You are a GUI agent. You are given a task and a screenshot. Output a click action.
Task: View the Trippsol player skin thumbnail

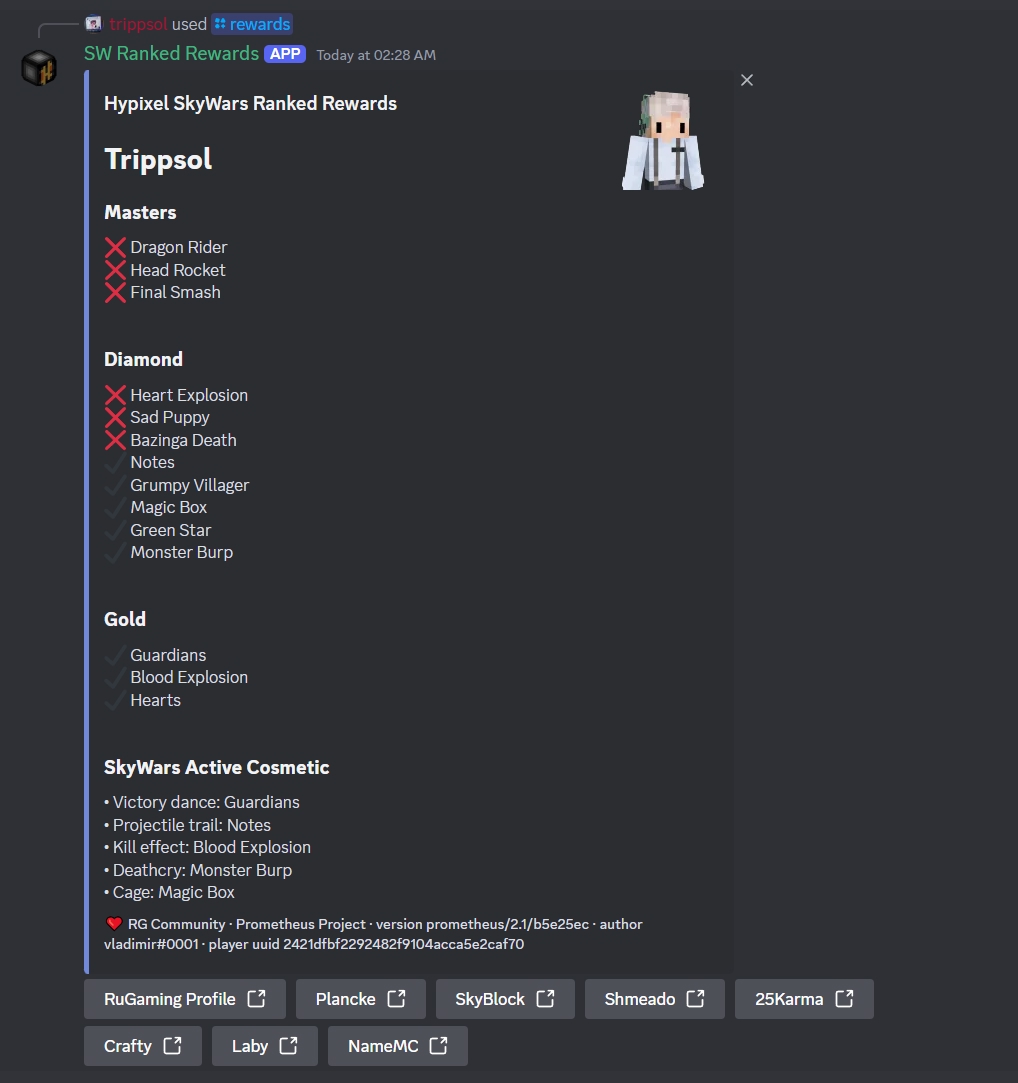point(663,140)
